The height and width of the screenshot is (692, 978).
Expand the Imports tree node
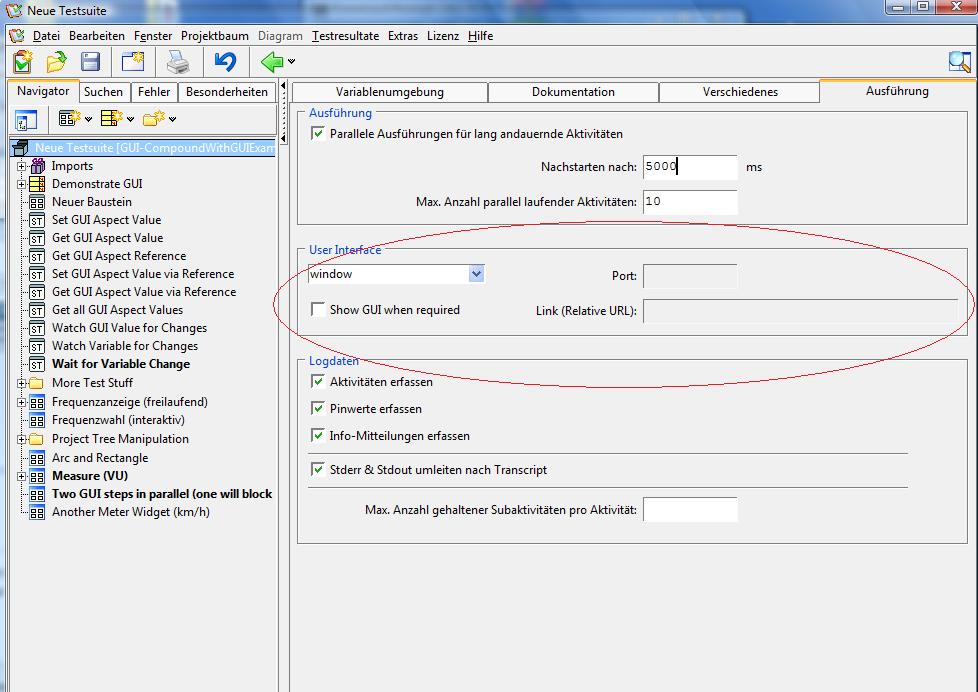tap(21, 166)
